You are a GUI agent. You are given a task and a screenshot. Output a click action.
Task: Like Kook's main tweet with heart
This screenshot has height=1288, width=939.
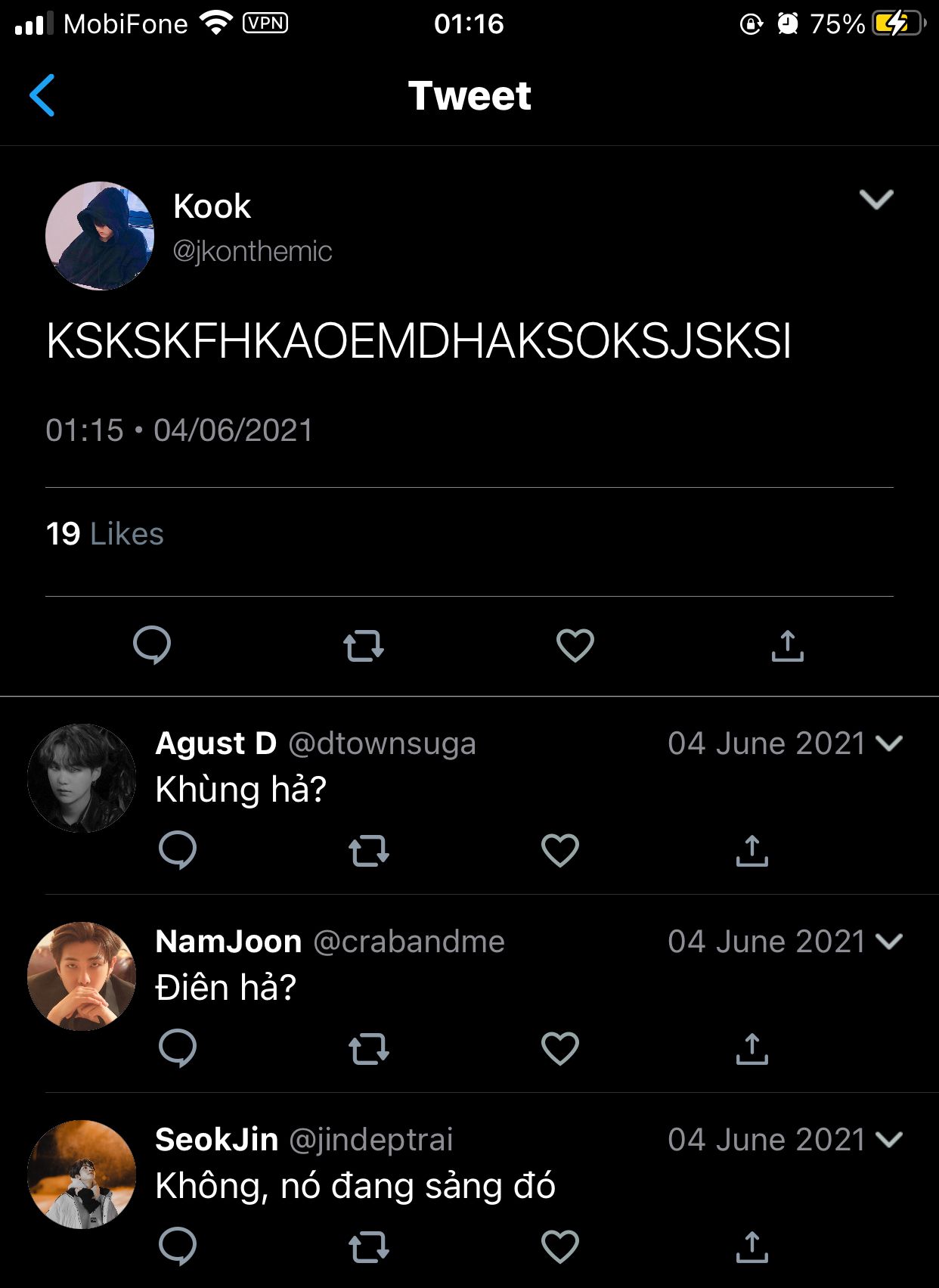(x=575, y=646)
